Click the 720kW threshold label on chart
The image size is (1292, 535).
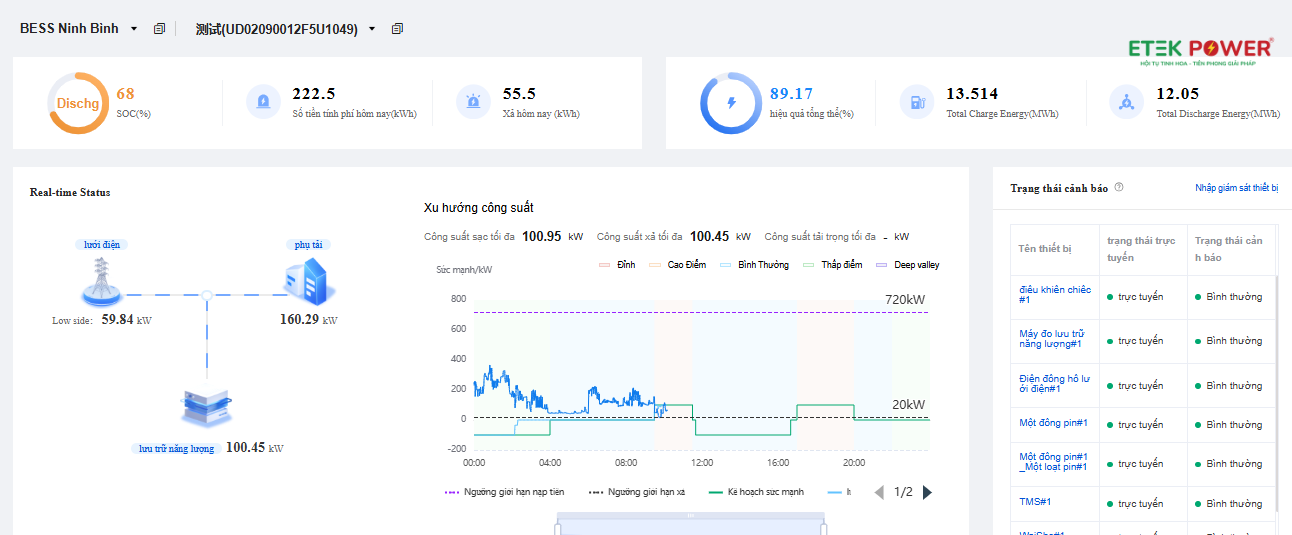coord(905,300)
